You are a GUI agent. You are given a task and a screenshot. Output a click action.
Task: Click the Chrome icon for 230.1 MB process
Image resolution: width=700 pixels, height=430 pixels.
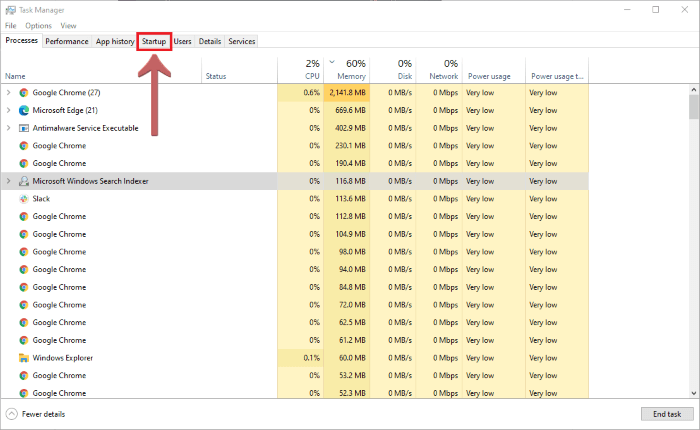24,146
